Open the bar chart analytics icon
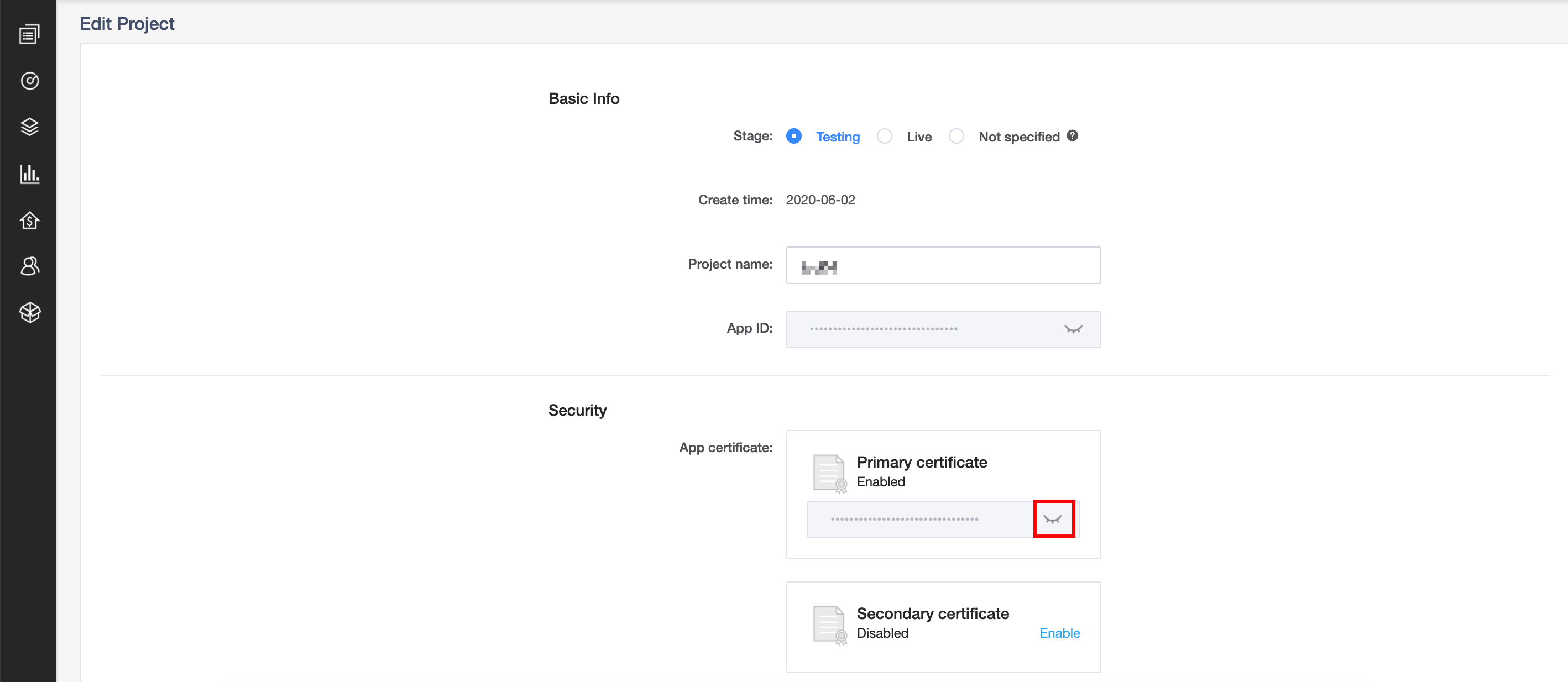 [x=29, y=174]
